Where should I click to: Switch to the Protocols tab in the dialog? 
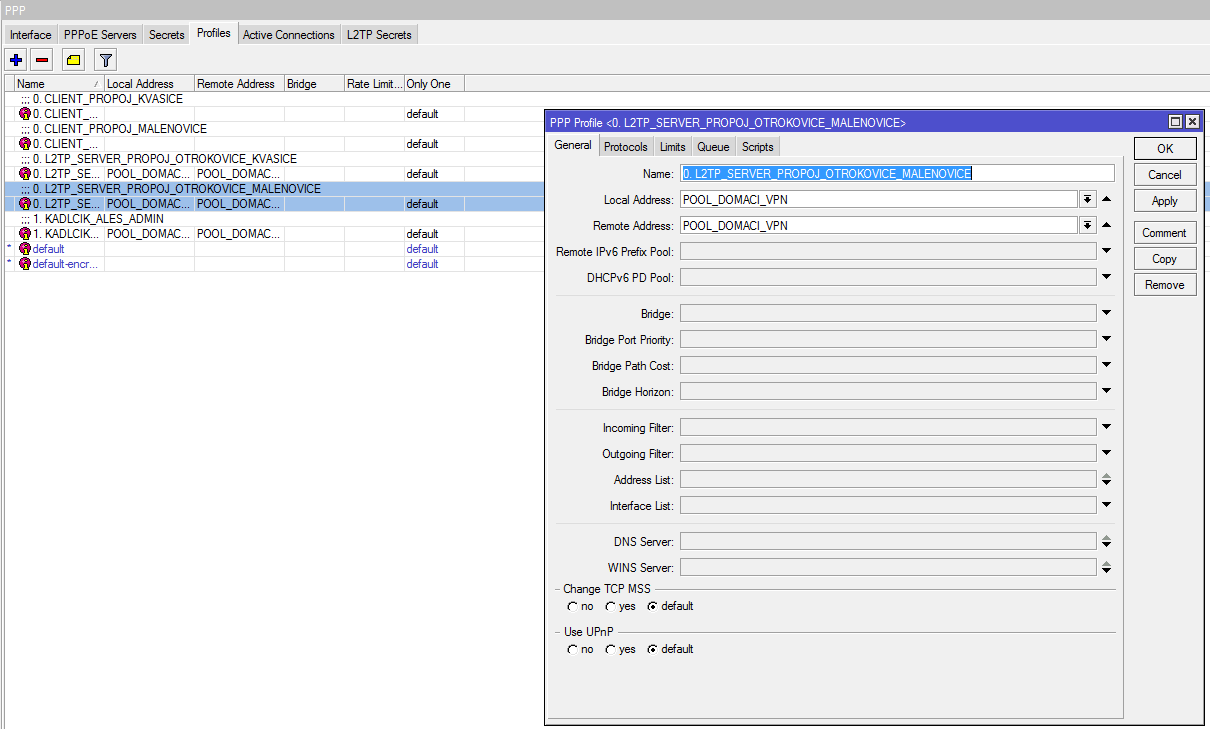[x=626, y=147]
